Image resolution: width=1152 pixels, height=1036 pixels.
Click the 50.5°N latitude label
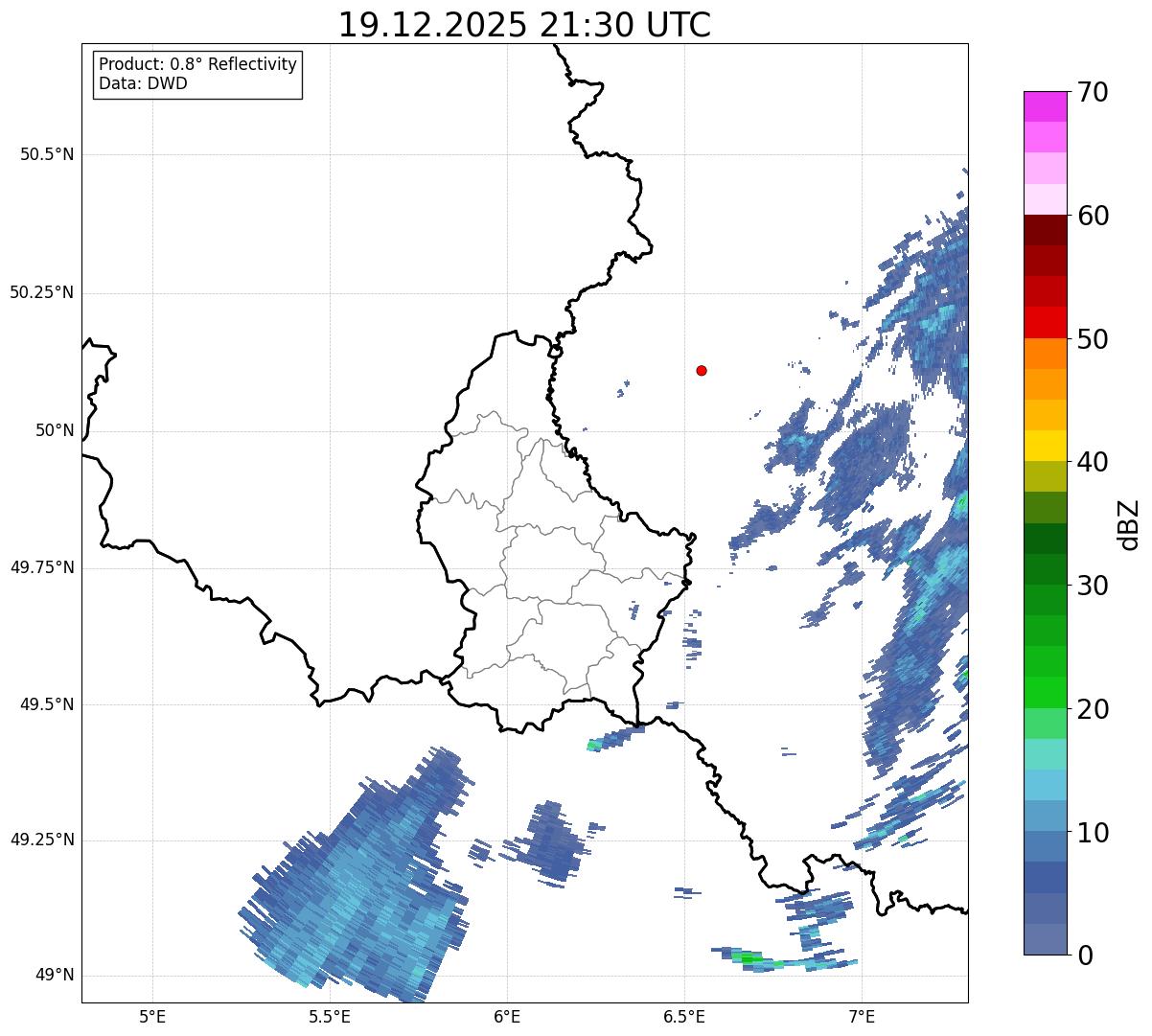(46, 154)
